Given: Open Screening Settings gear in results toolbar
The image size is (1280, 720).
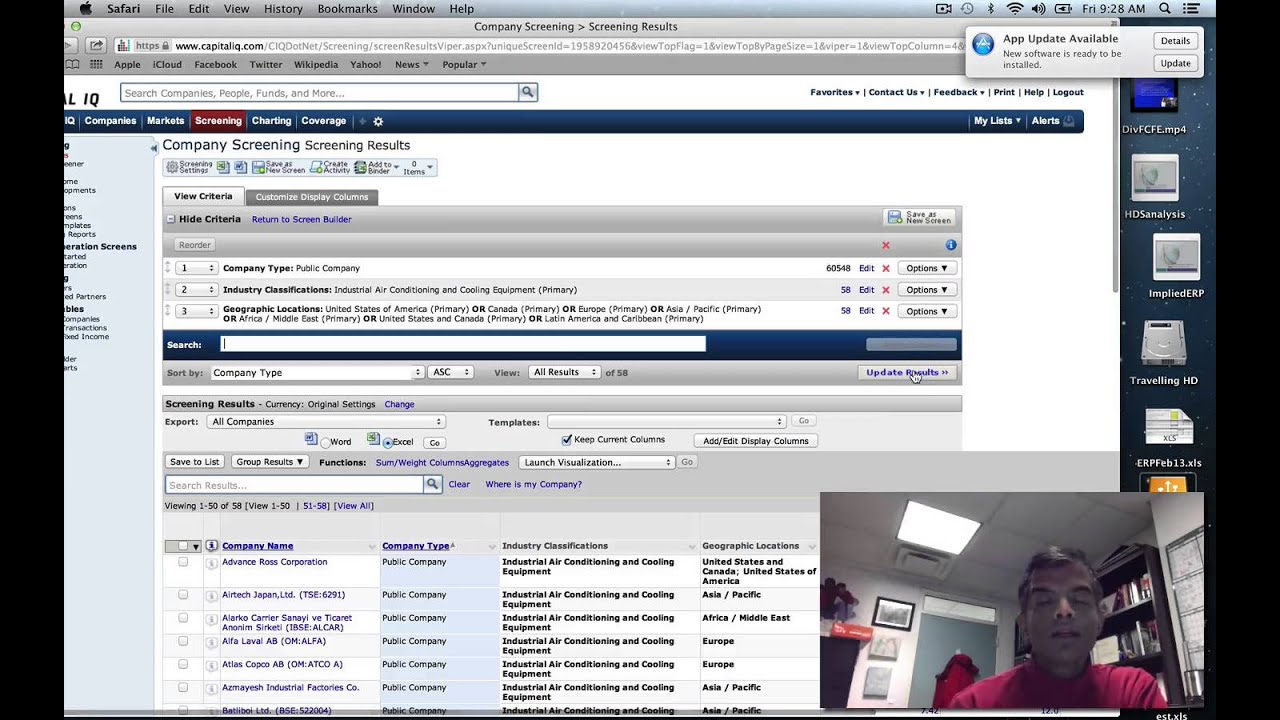Looking at the screenshot, I should point(172,167).
